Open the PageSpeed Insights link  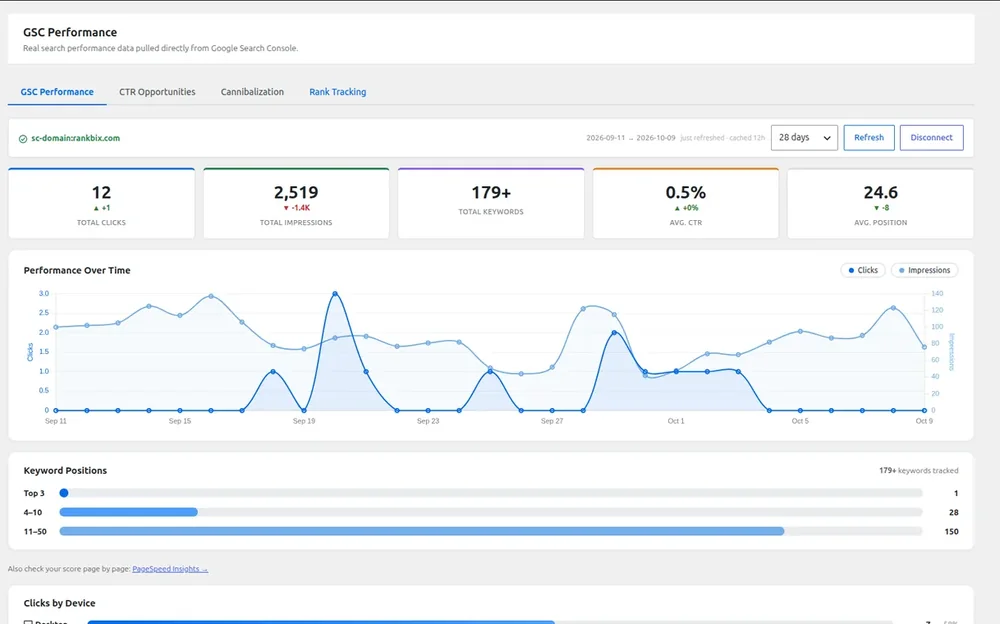tap(170, 569)
